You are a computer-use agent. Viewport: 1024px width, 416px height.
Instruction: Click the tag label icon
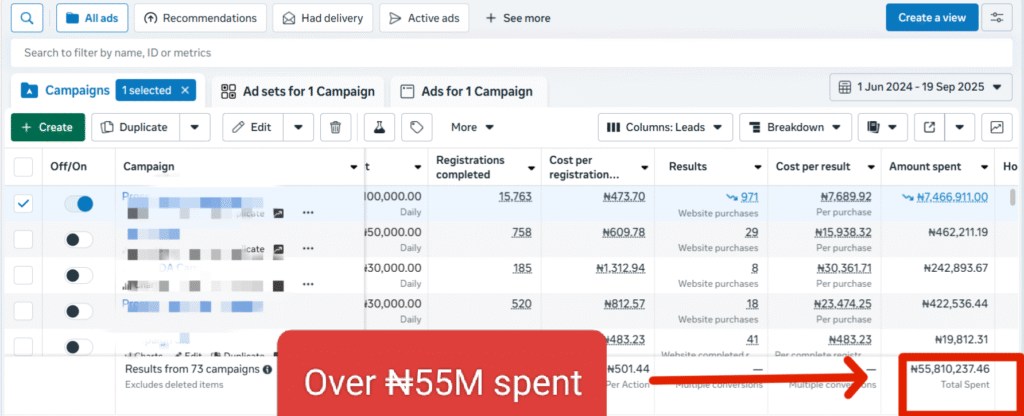point(416,127)
